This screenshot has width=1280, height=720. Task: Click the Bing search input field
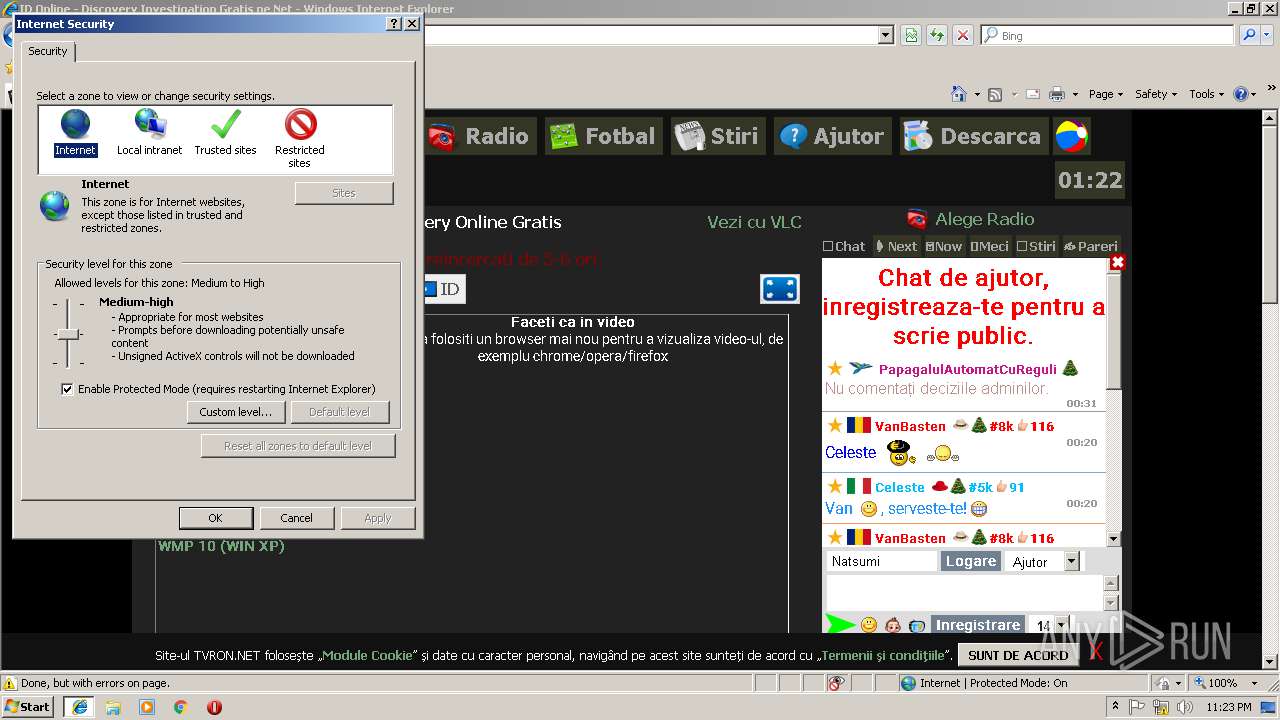(x=1106, y=35)
